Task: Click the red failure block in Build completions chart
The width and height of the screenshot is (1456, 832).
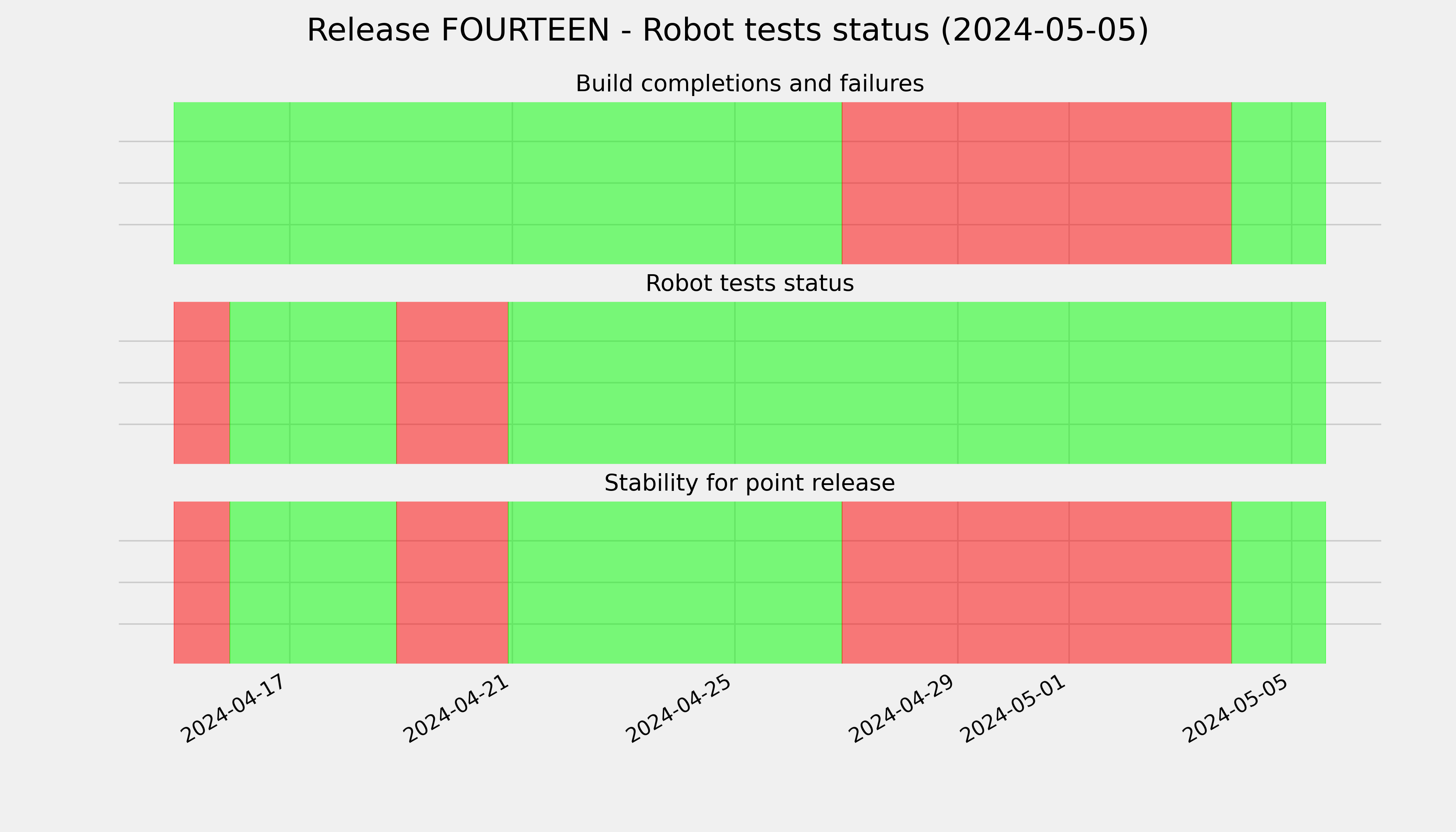Action: pos(1037,183)
